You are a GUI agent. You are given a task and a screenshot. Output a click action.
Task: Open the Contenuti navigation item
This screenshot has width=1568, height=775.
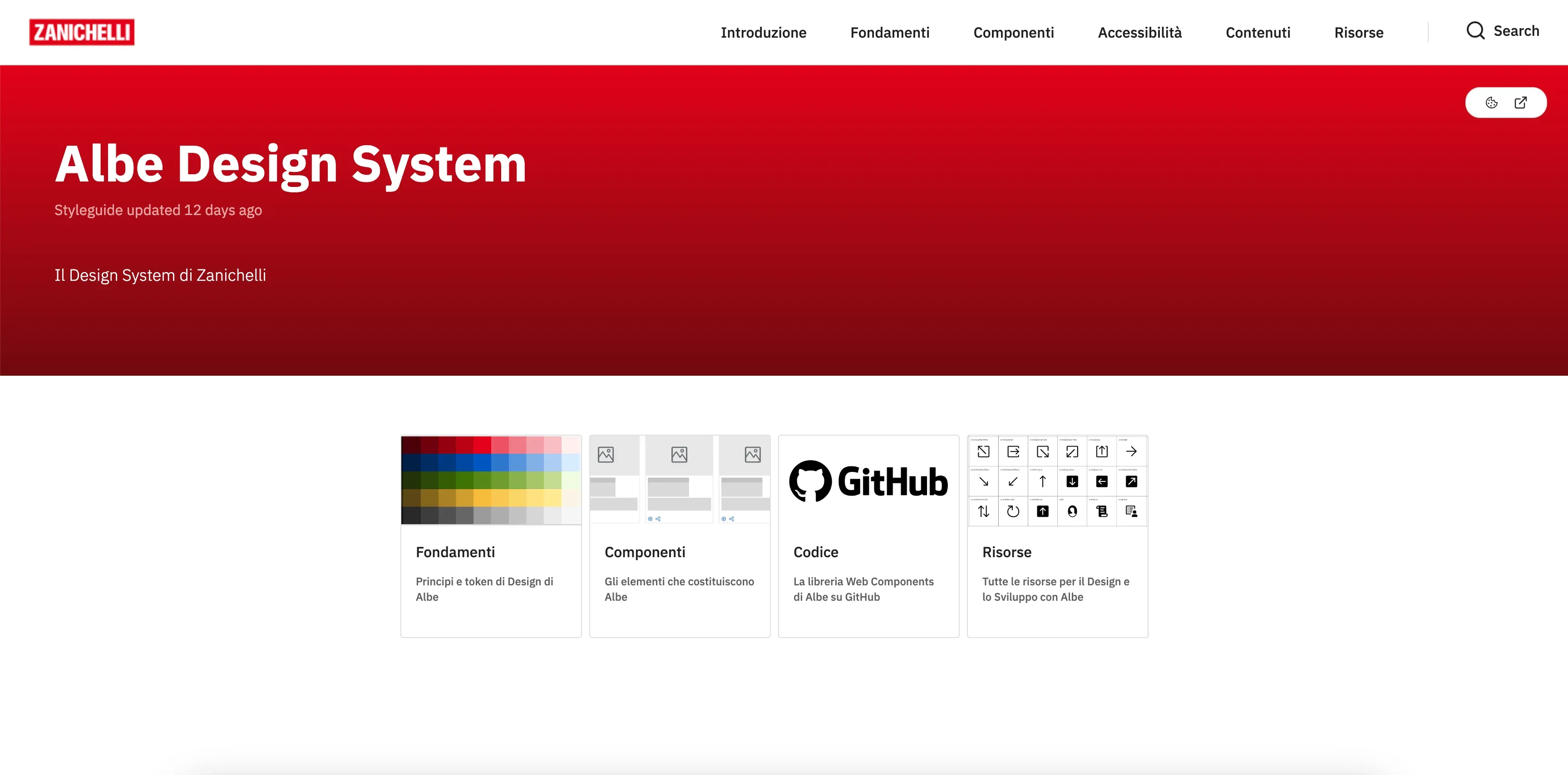click(x=1257, y=33)
